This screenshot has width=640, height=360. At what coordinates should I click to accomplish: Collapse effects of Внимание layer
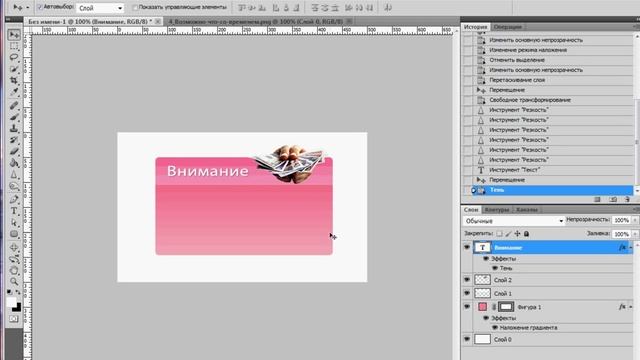pyautogui.click(x=631, y=247)
